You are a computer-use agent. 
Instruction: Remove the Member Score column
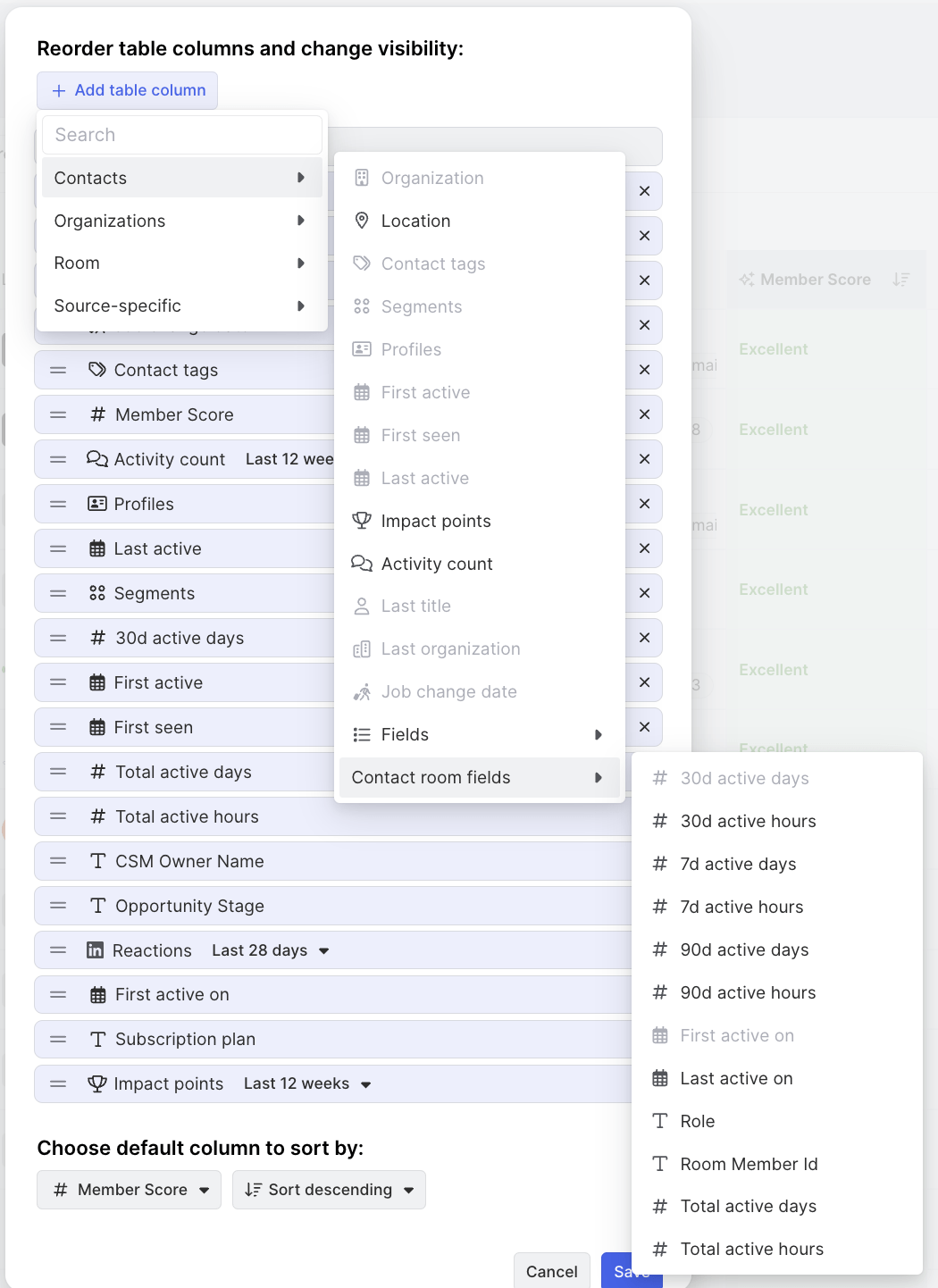coord(644,414)
